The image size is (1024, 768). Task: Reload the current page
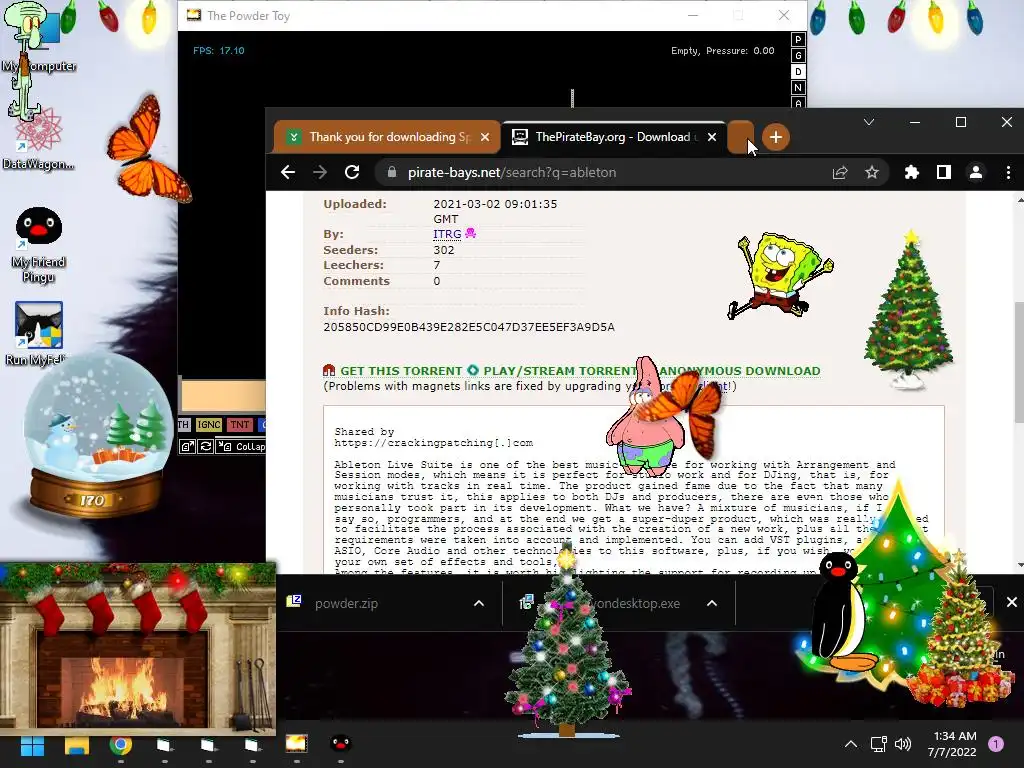click(352, 172)
